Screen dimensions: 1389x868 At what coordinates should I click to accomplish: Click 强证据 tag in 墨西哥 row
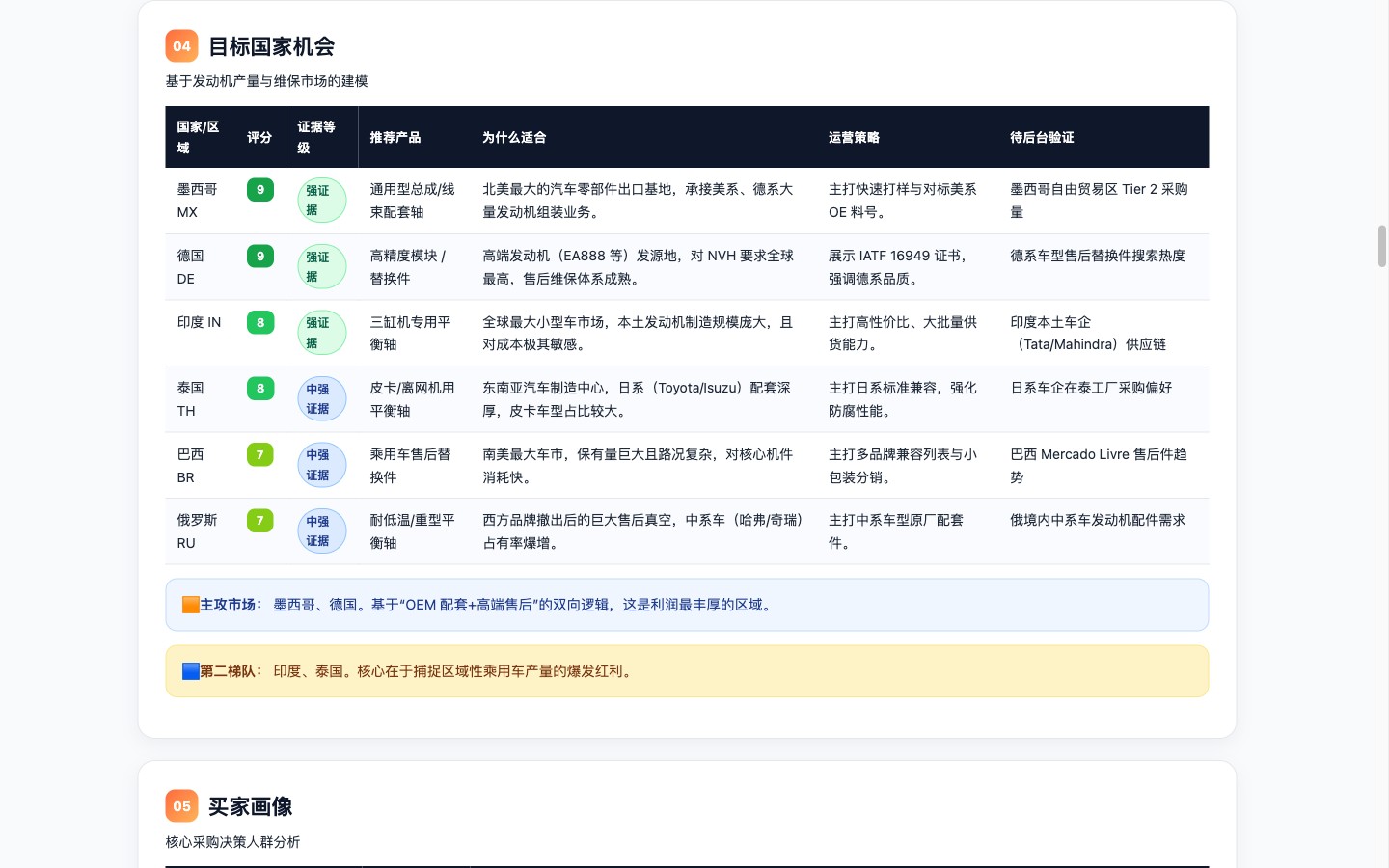click(321, 201)
